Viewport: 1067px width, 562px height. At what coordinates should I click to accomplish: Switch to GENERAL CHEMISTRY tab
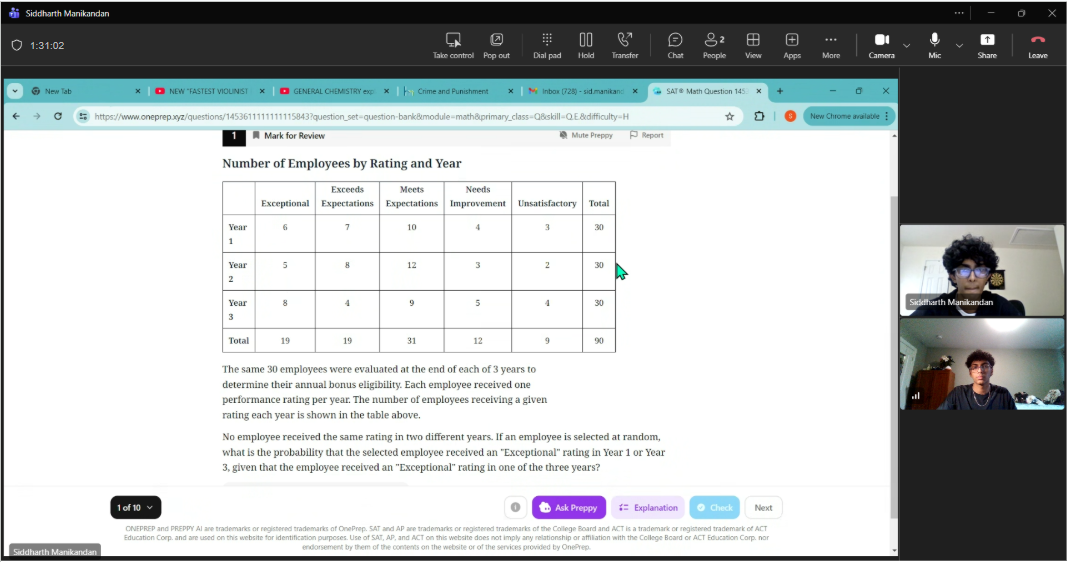[x=335, y=91]
